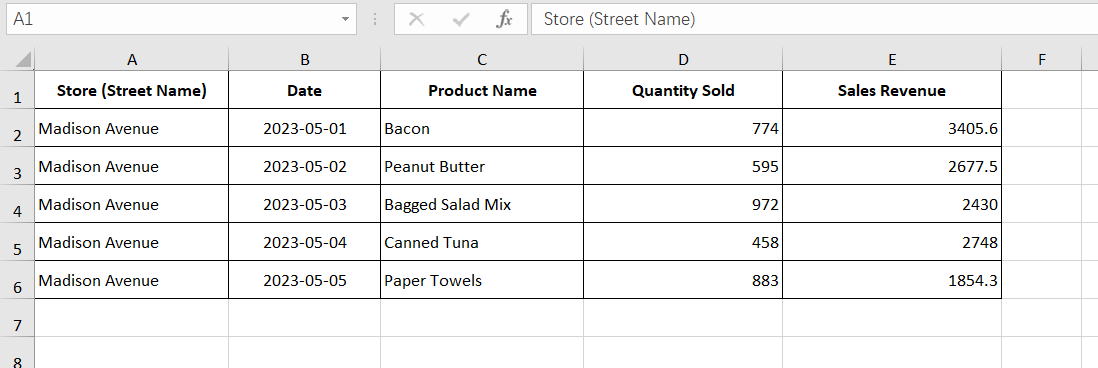Select row 3 header

click(x=17, y=166)
